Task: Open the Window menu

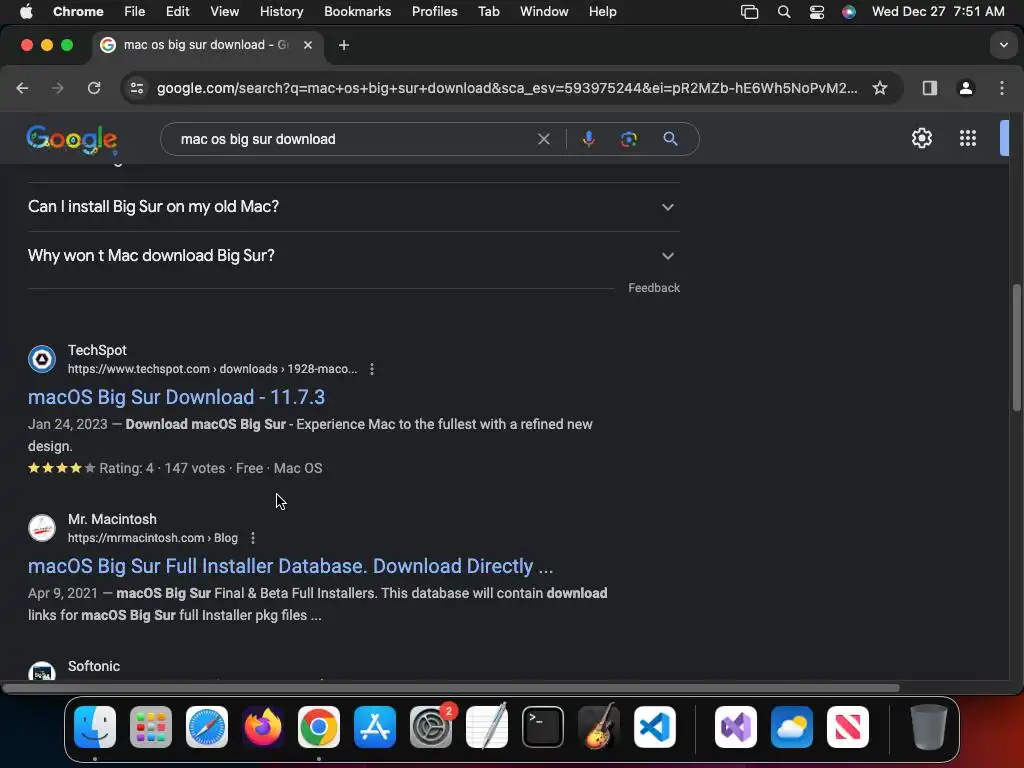Action: point(544,12)
